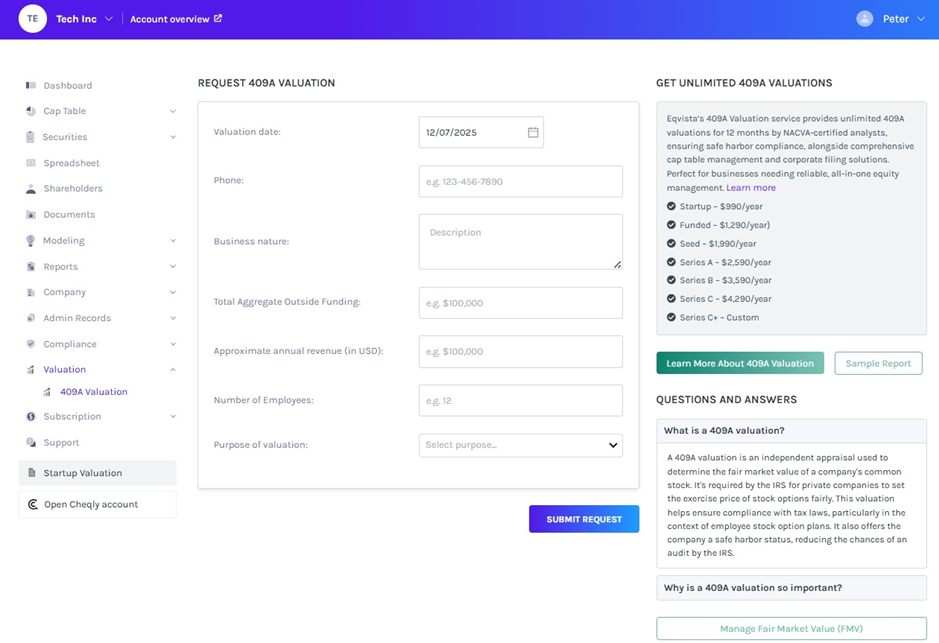Click the Sample Report button
The height and width of the screenshot is (643, 939).
878,363
